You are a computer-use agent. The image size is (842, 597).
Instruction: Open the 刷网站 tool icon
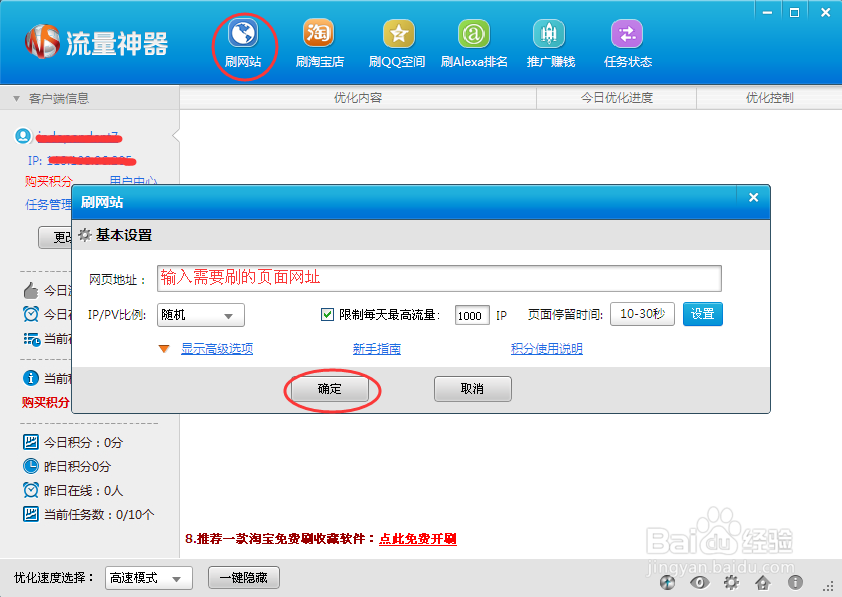tap(243, 35)
